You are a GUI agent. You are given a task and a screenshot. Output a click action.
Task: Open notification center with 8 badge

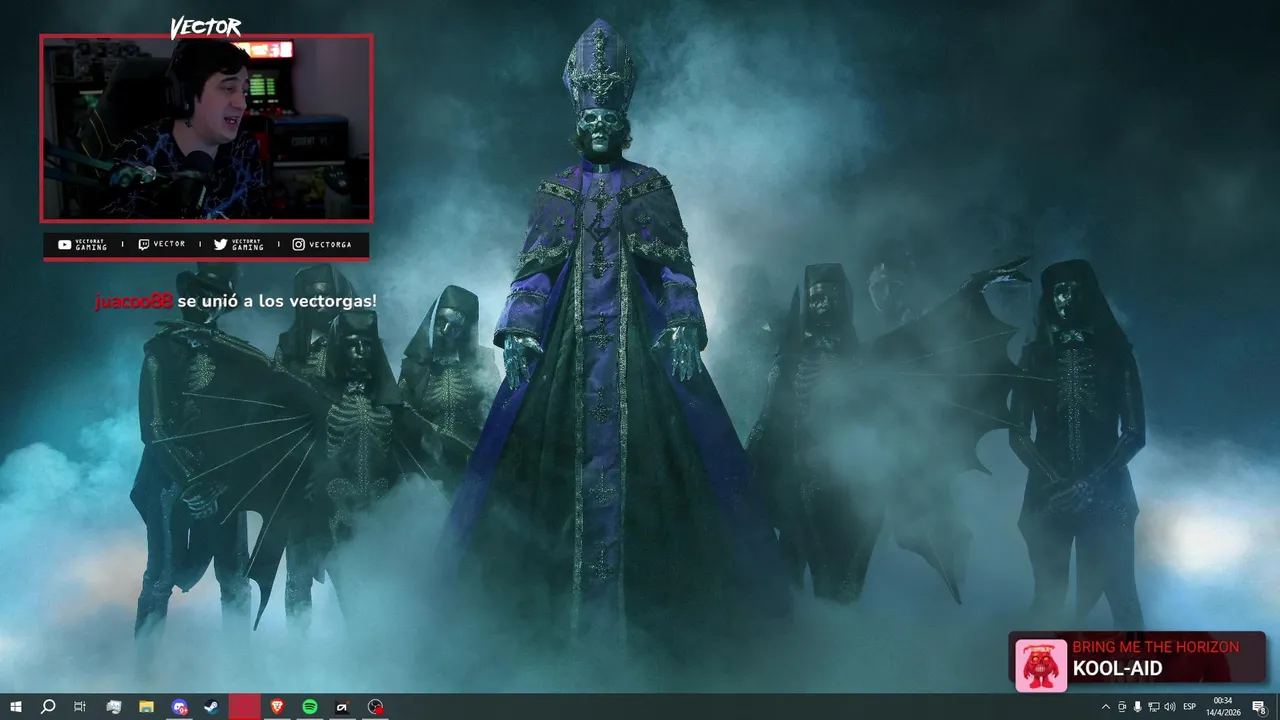(x=1260, y=707)
